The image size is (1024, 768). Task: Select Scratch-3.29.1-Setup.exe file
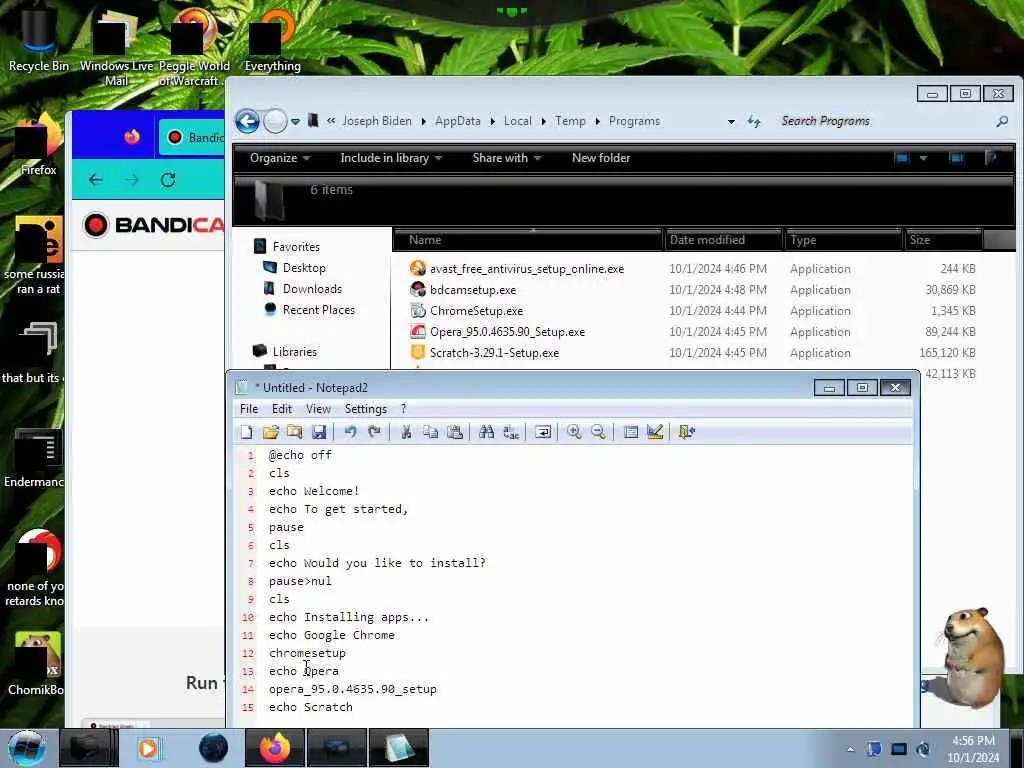tap(494, 352)
